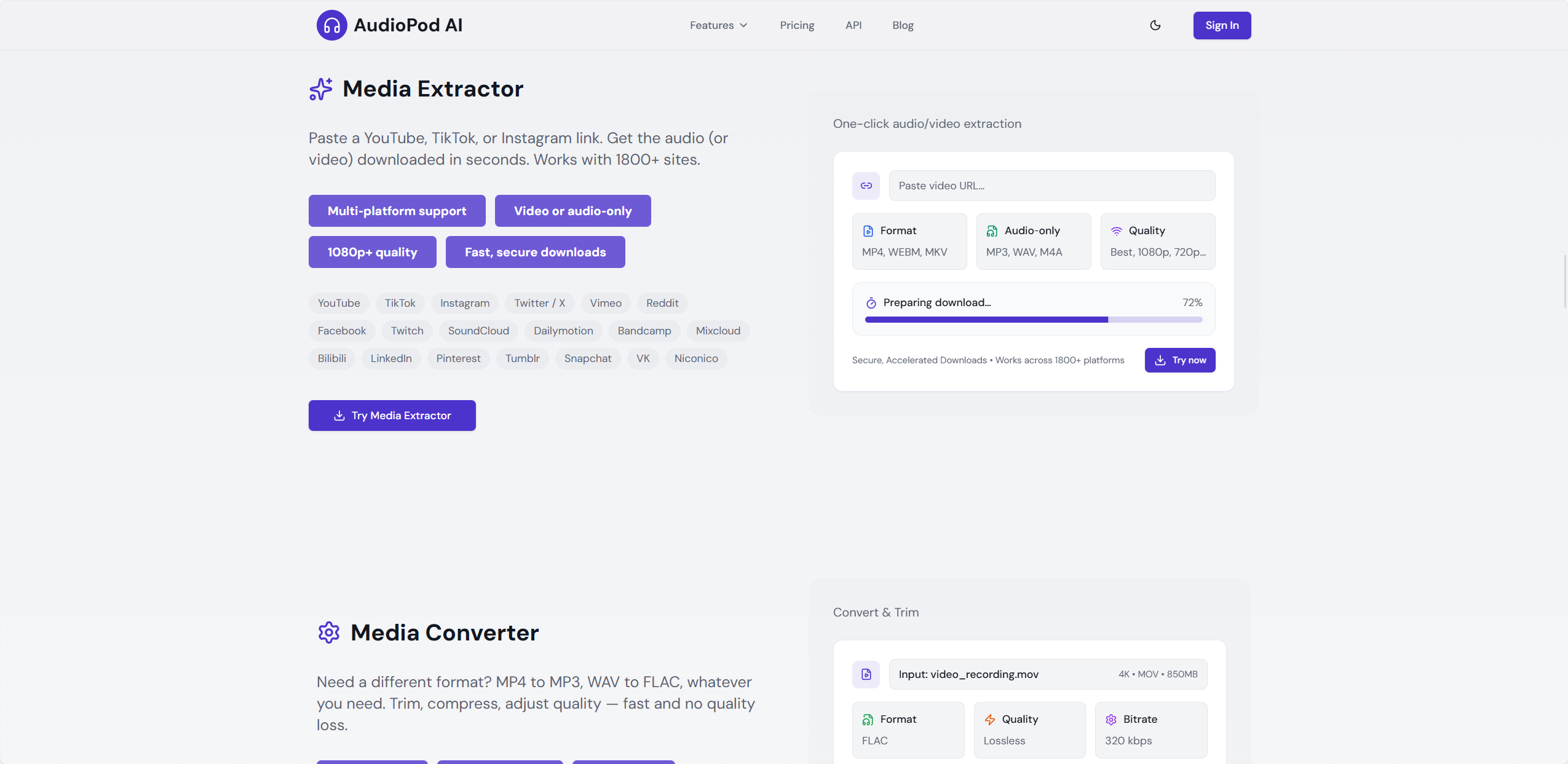The width and height of the screenshot is (1568, 764).
Task: Click the page vertical scrollbar thumb
Action: click(x=1565, y=281)
